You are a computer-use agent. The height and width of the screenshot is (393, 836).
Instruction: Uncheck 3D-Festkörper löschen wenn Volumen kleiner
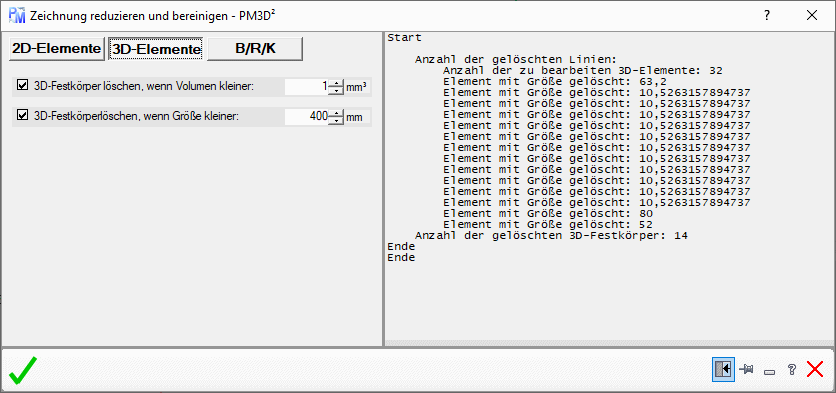pyautogui.click(x=22, y=85)
